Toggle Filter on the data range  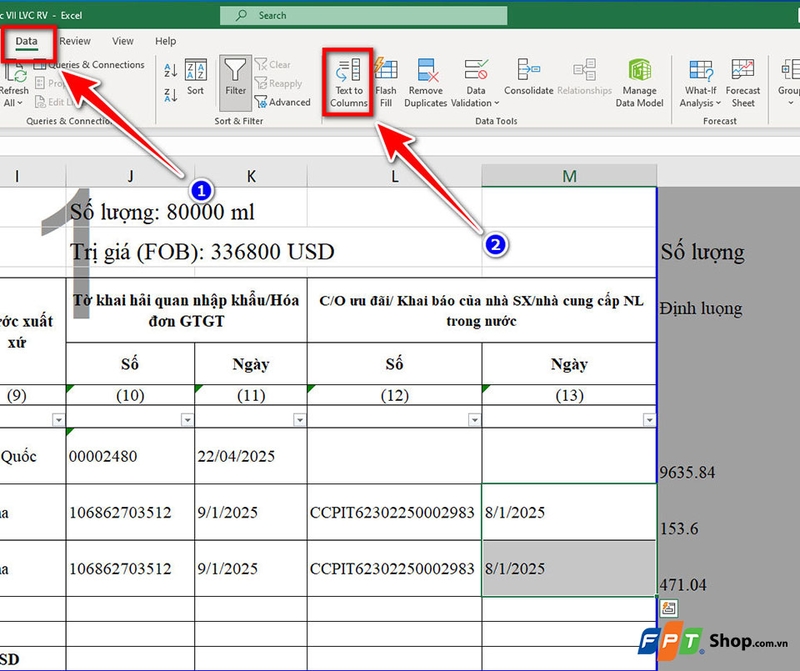(235, 85)
